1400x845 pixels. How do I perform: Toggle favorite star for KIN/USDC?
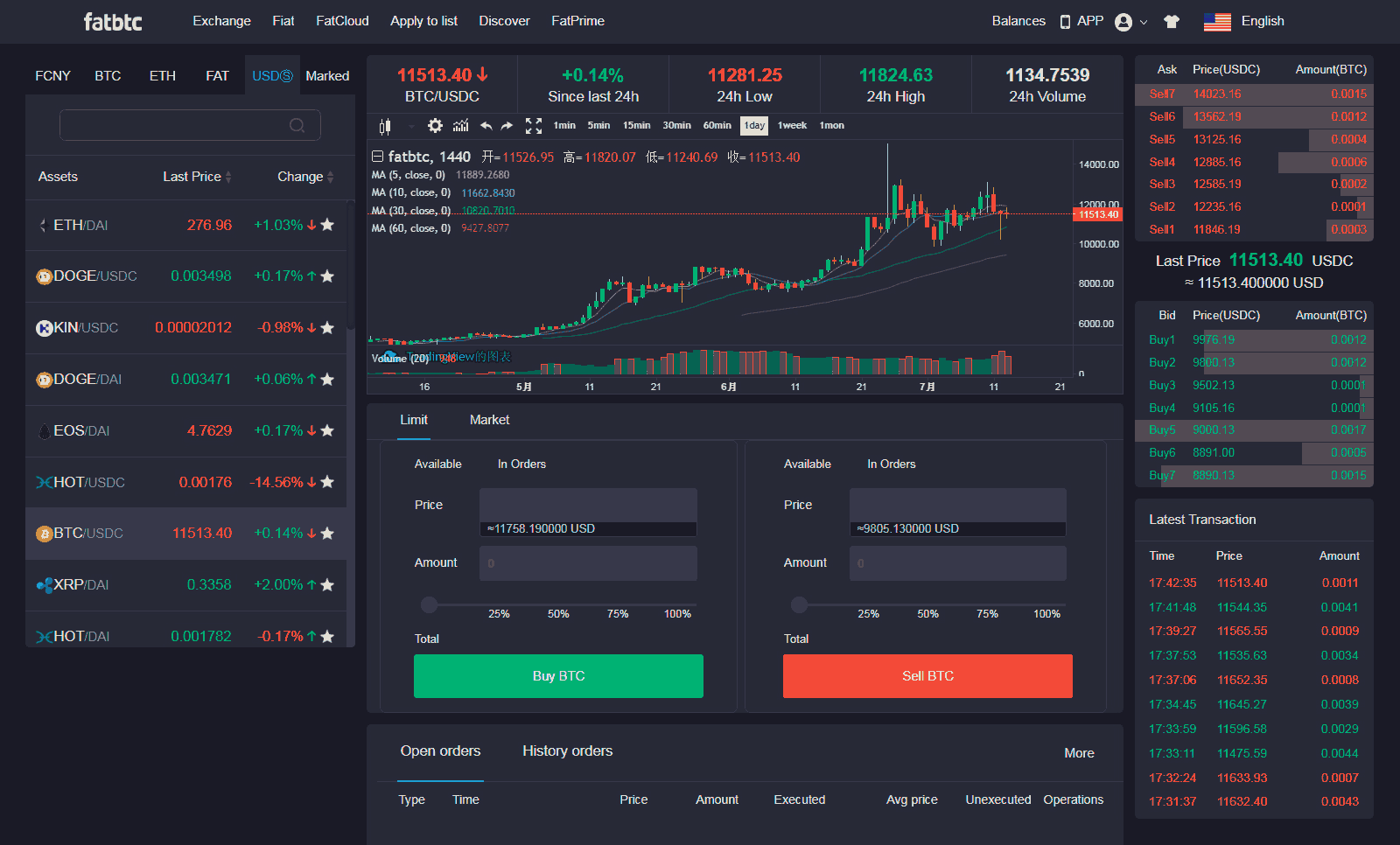327,328
